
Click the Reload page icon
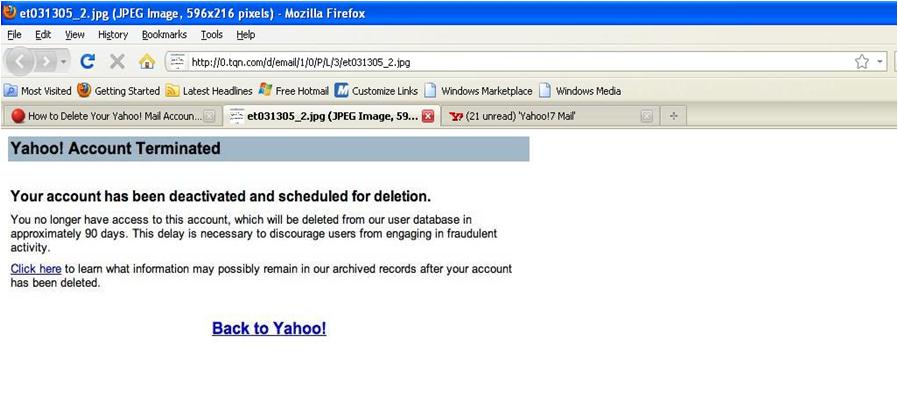coord(88,62)
